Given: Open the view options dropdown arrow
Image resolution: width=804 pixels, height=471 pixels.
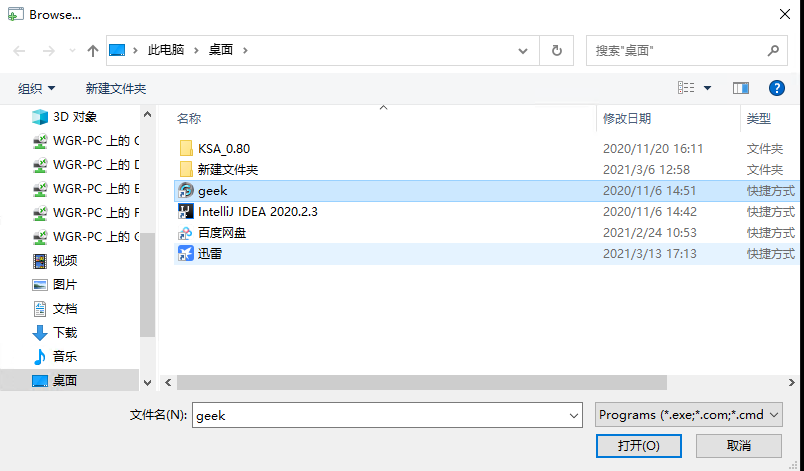Looking at the screenshot, I should coord(708,88).
